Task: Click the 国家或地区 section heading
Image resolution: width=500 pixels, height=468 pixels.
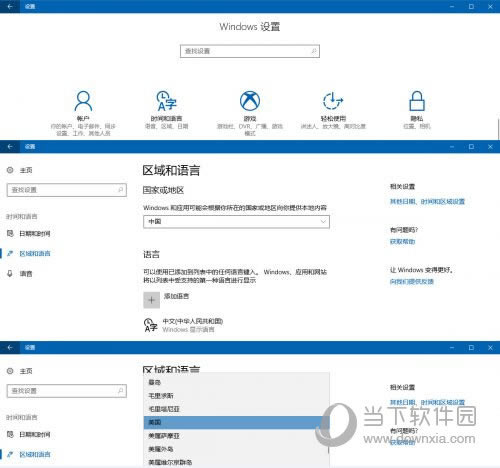Action: click(163, 190)
